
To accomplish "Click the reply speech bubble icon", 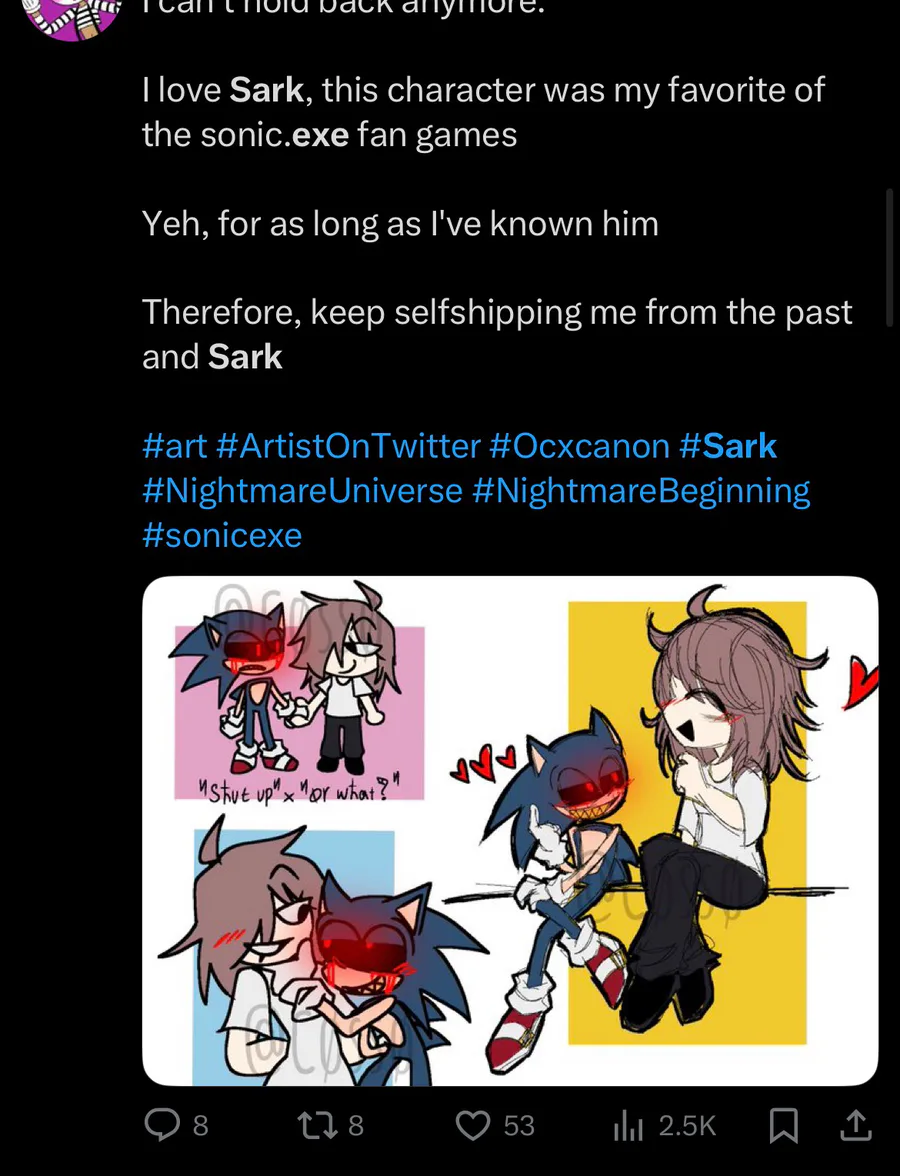I will tap(161, 1125).
